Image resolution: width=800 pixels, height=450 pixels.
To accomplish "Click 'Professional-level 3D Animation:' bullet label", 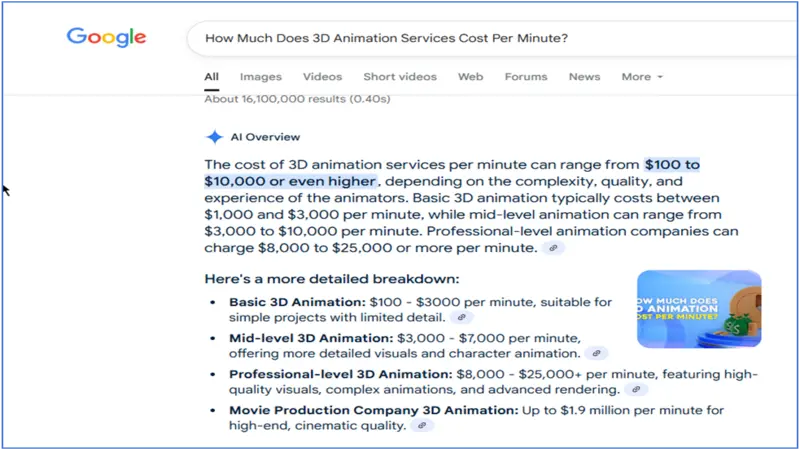I will pos(340,374).
